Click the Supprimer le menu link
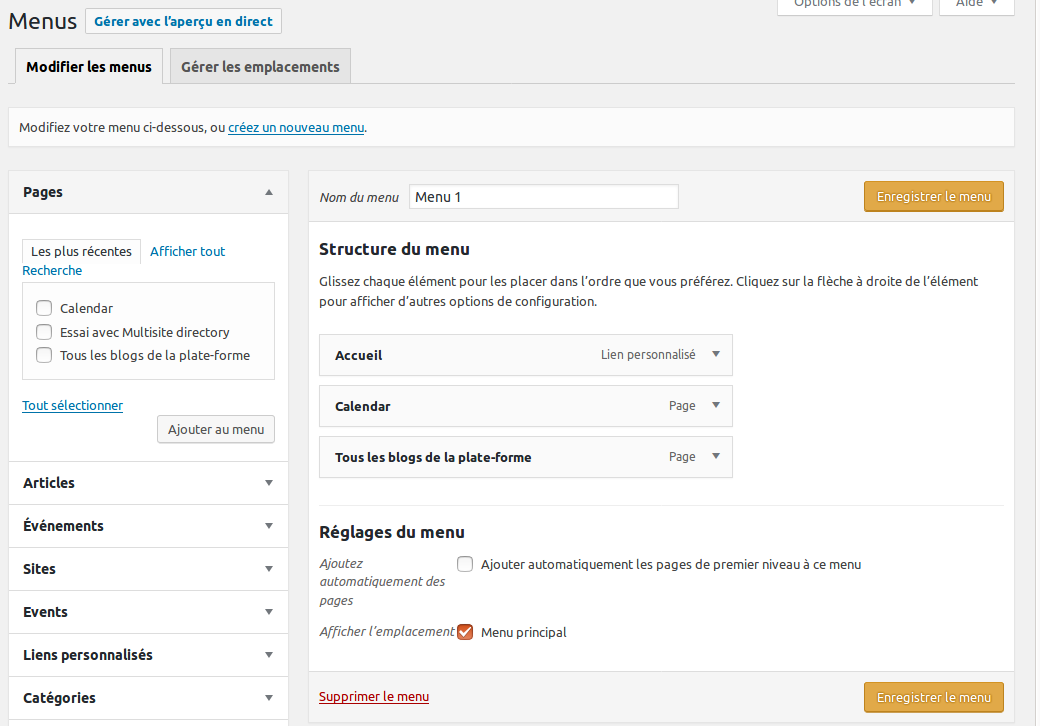 (x=374, y=697)
